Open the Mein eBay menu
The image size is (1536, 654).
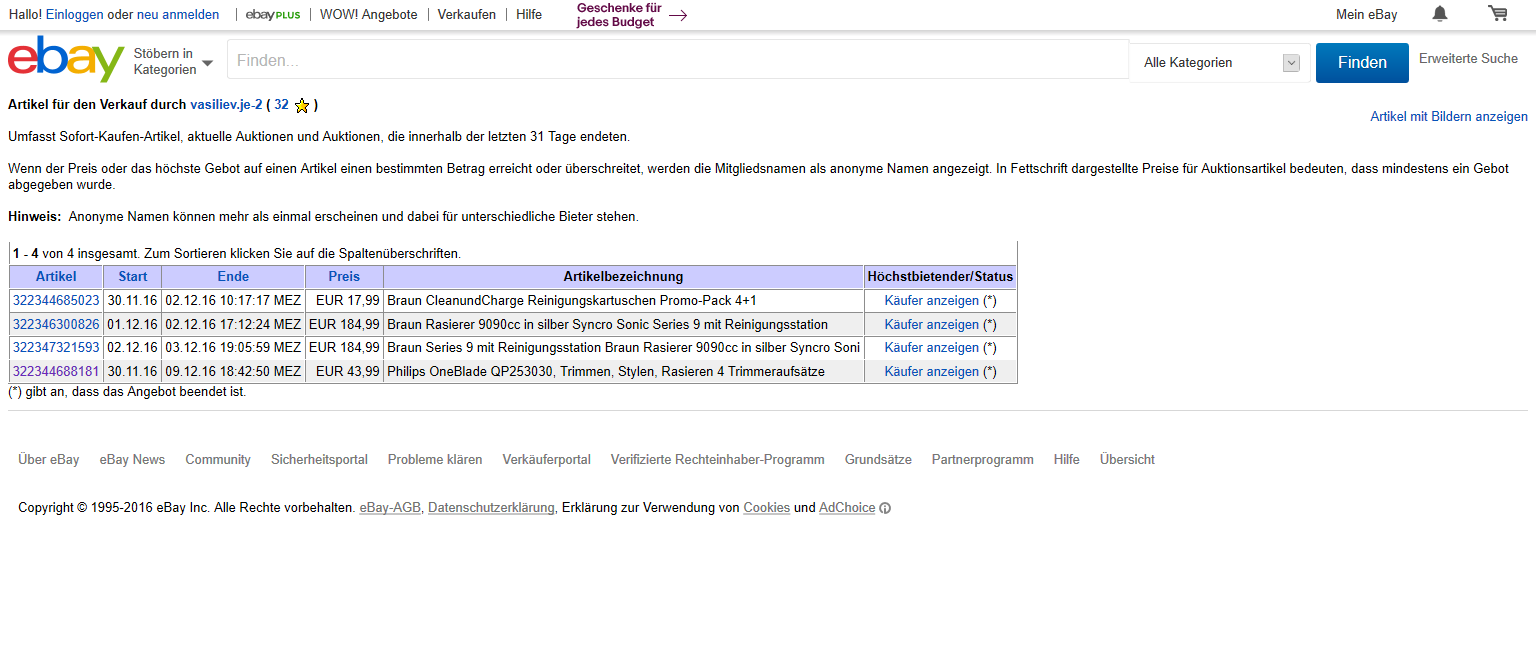pos(1366,14)
